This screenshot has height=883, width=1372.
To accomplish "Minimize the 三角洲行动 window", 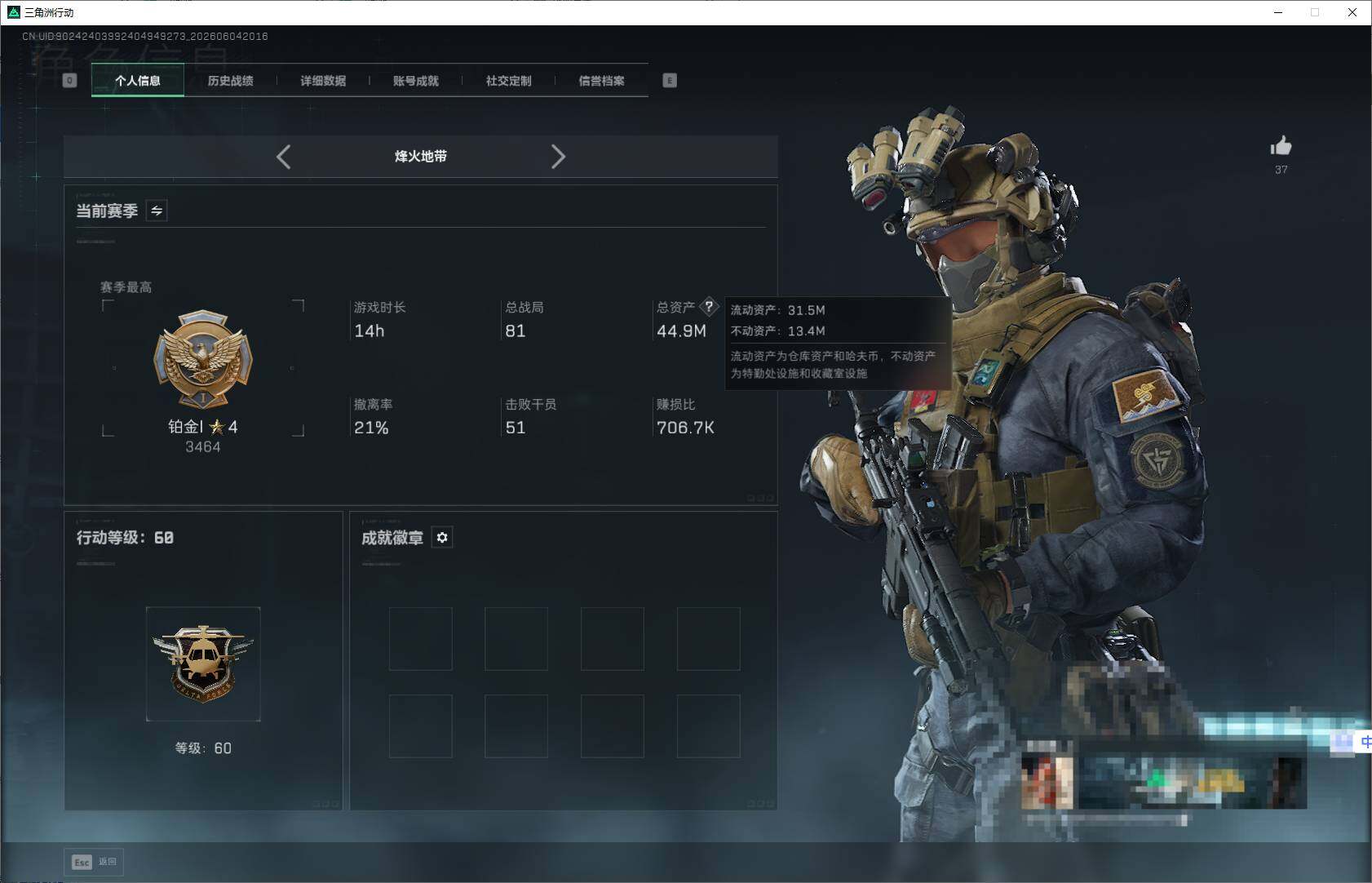I will coord(1278,12).
